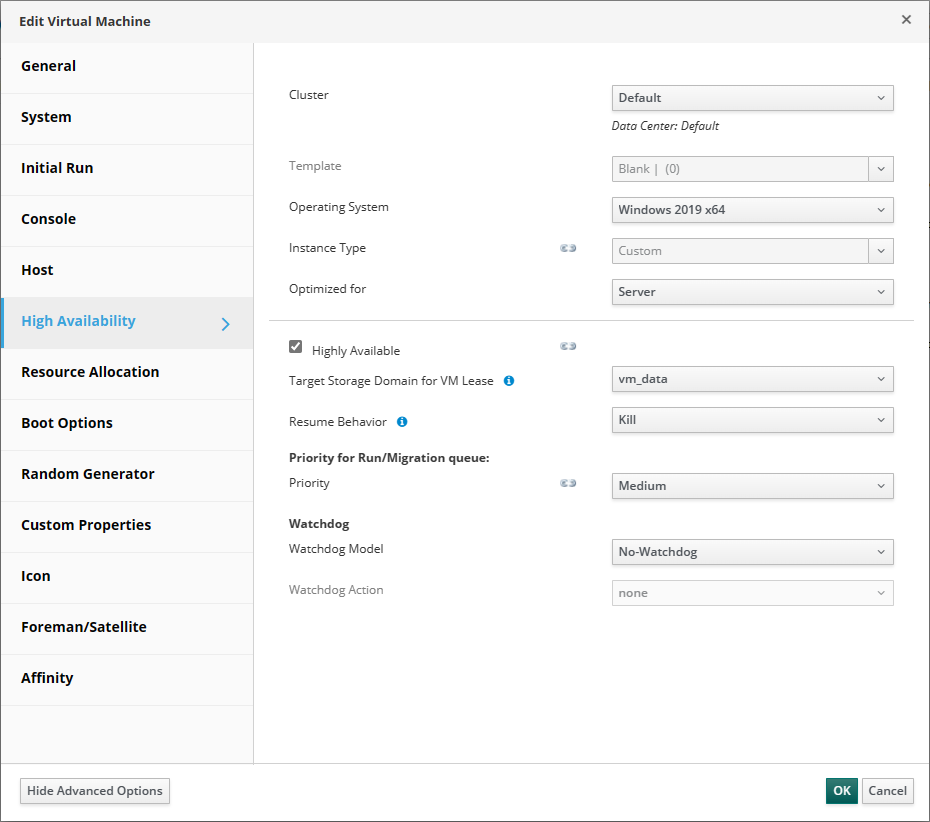
Task: Switch to the Host tab
Action: pos(127,271)
